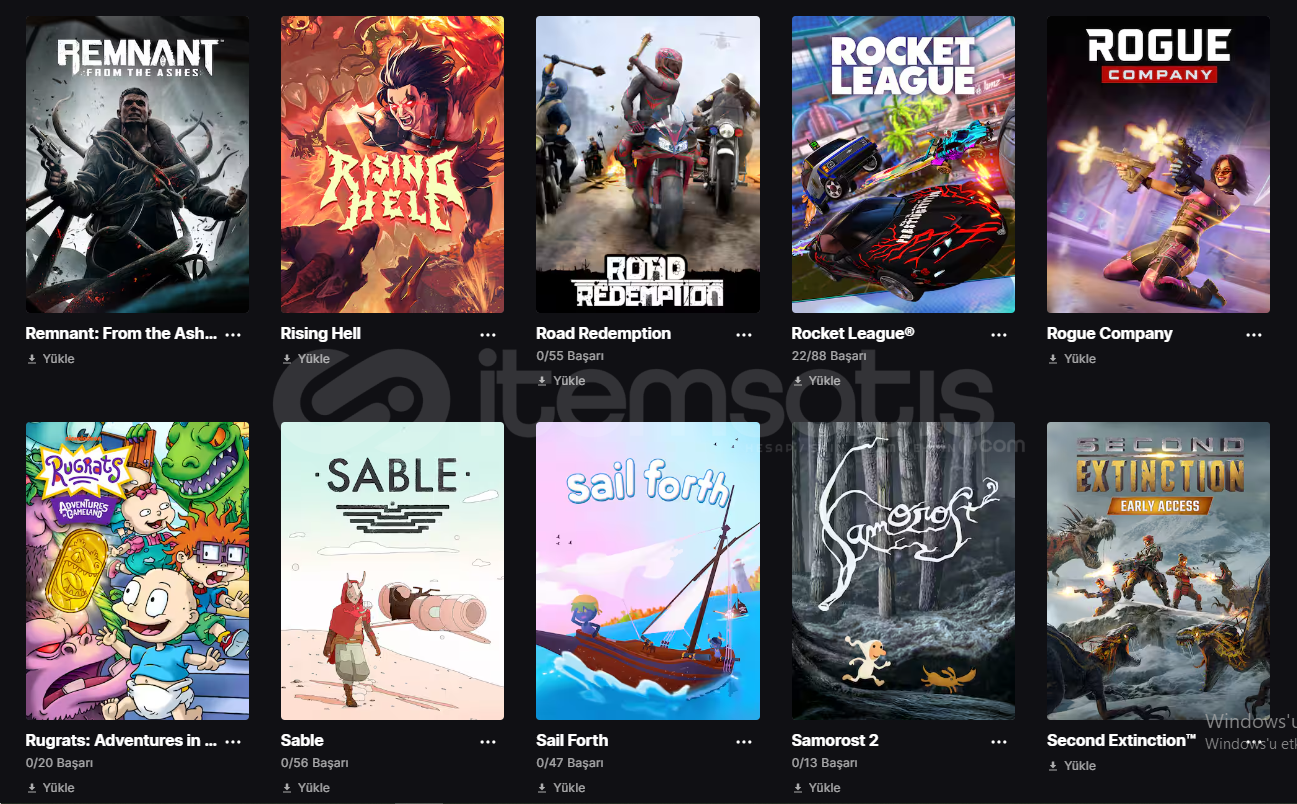Open the three-dots menu for Sail Forth
This screenshot has width=1297, height=804.
pyautogui.click(x=744, y=741)
